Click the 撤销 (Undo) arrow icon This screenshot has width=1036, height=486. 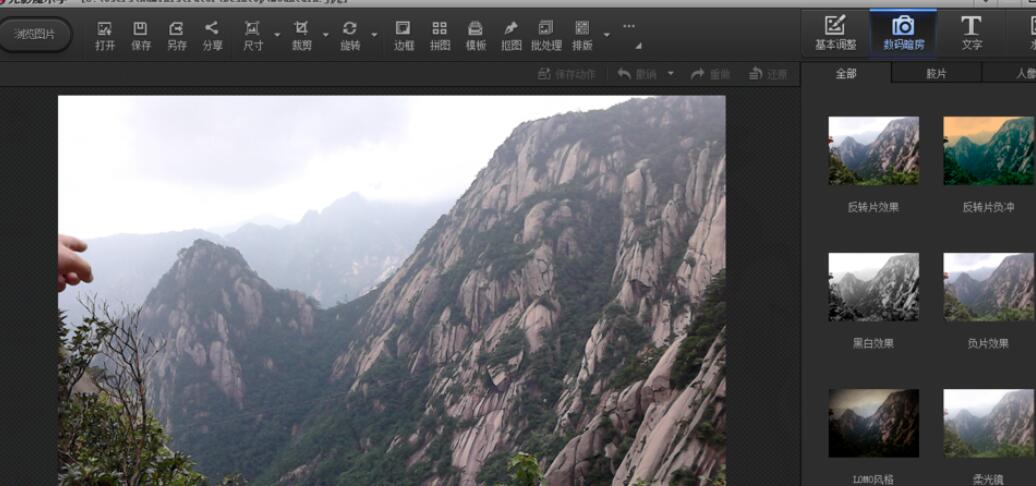(x=624, y=74)
